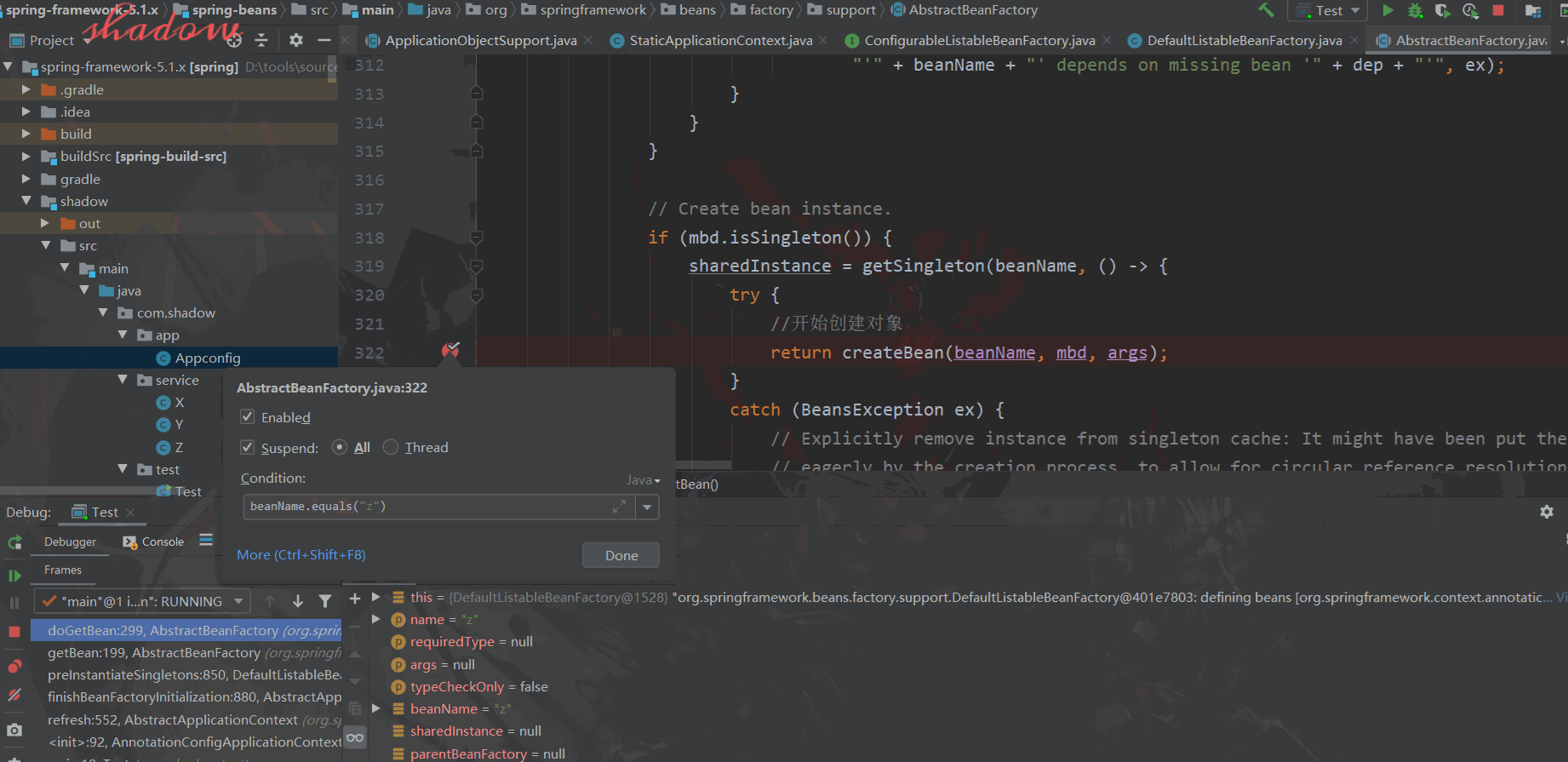Open Debug panel settings gear
The width and height of the screenshot is (1568, 762).
tap(1547, 512)
